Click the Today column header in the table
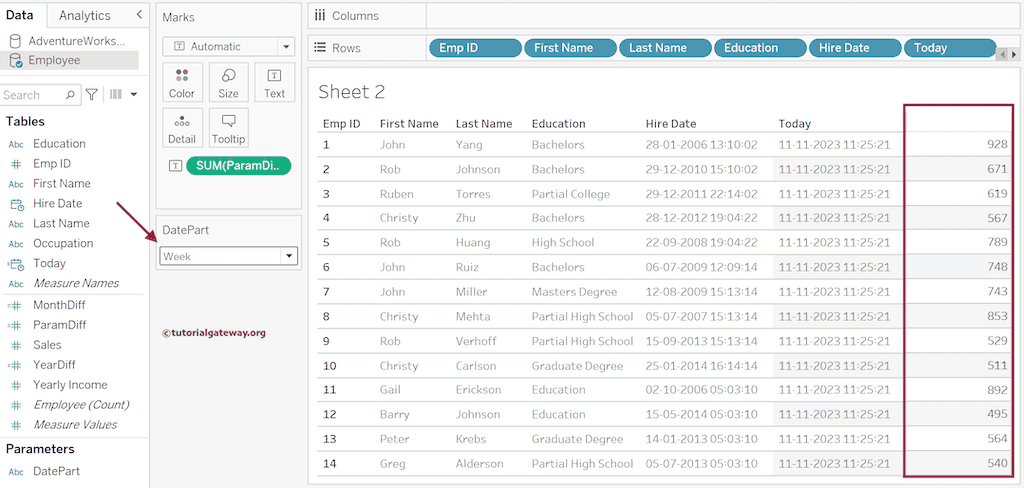This screenshot has width=1024, height=488. [794, 123]
